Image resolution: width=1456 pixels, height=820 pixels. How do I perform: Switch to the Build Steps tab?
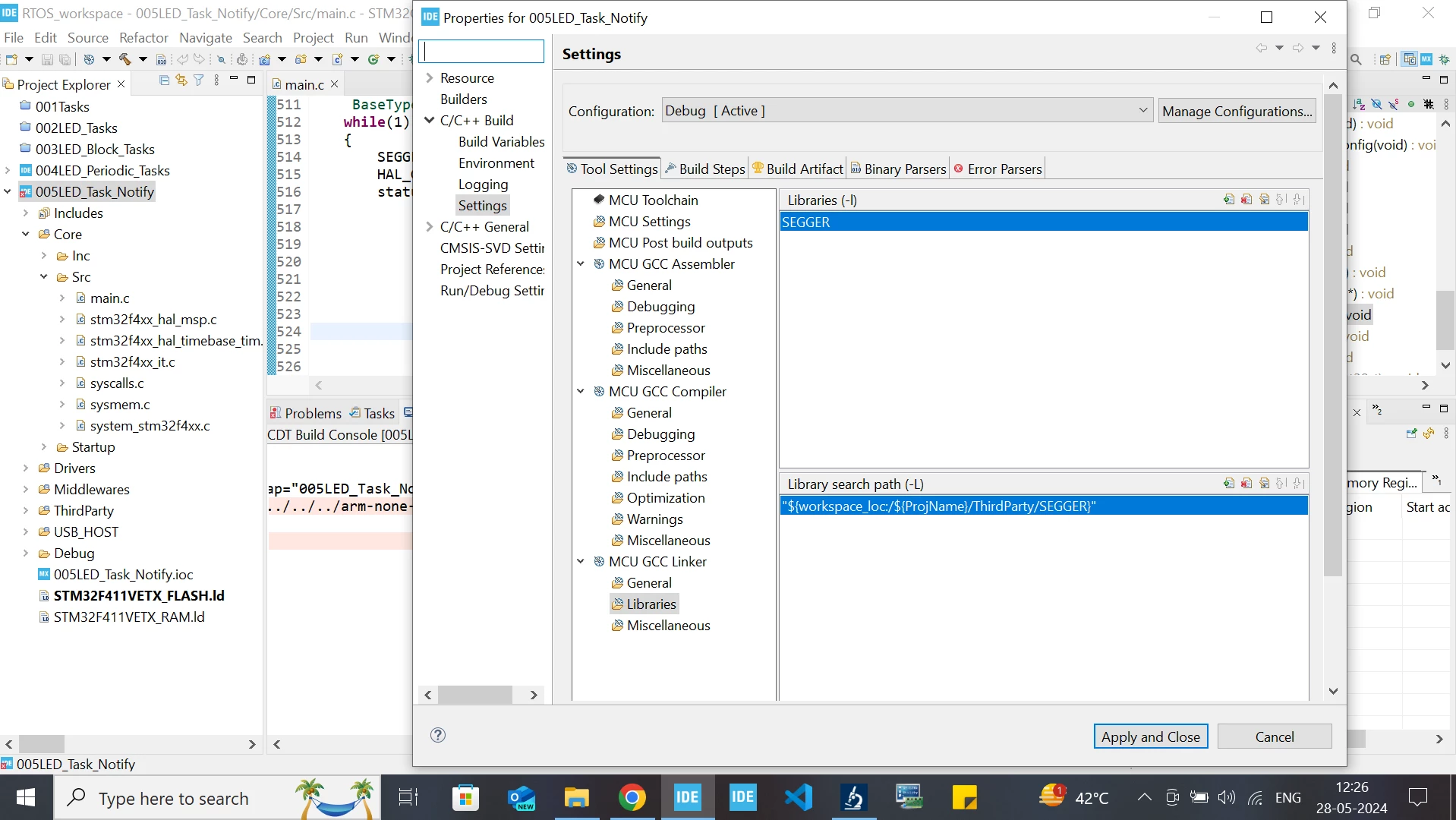[704, 169]
